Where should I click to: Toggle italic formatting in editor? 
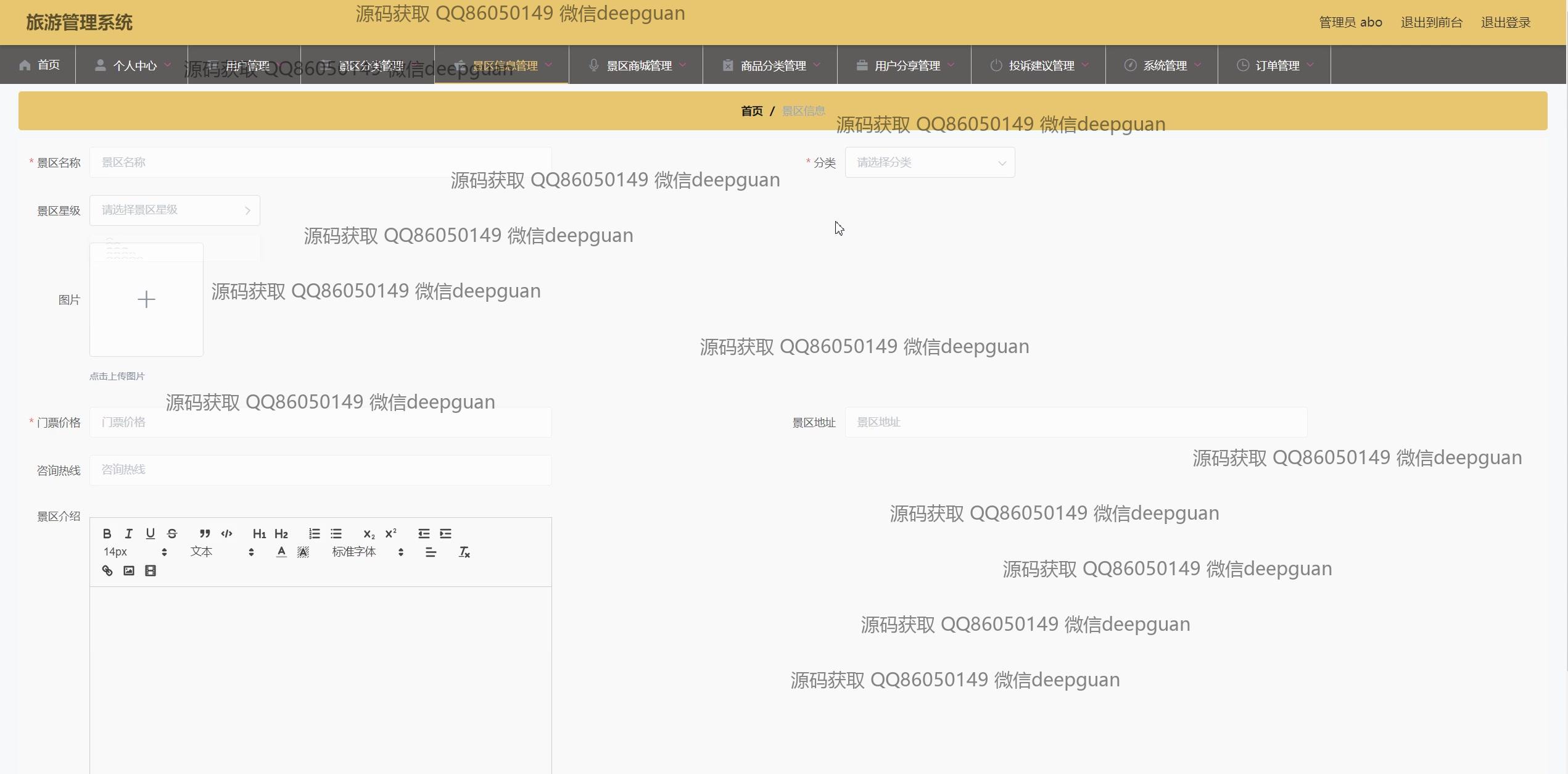[x=128, y=533]
